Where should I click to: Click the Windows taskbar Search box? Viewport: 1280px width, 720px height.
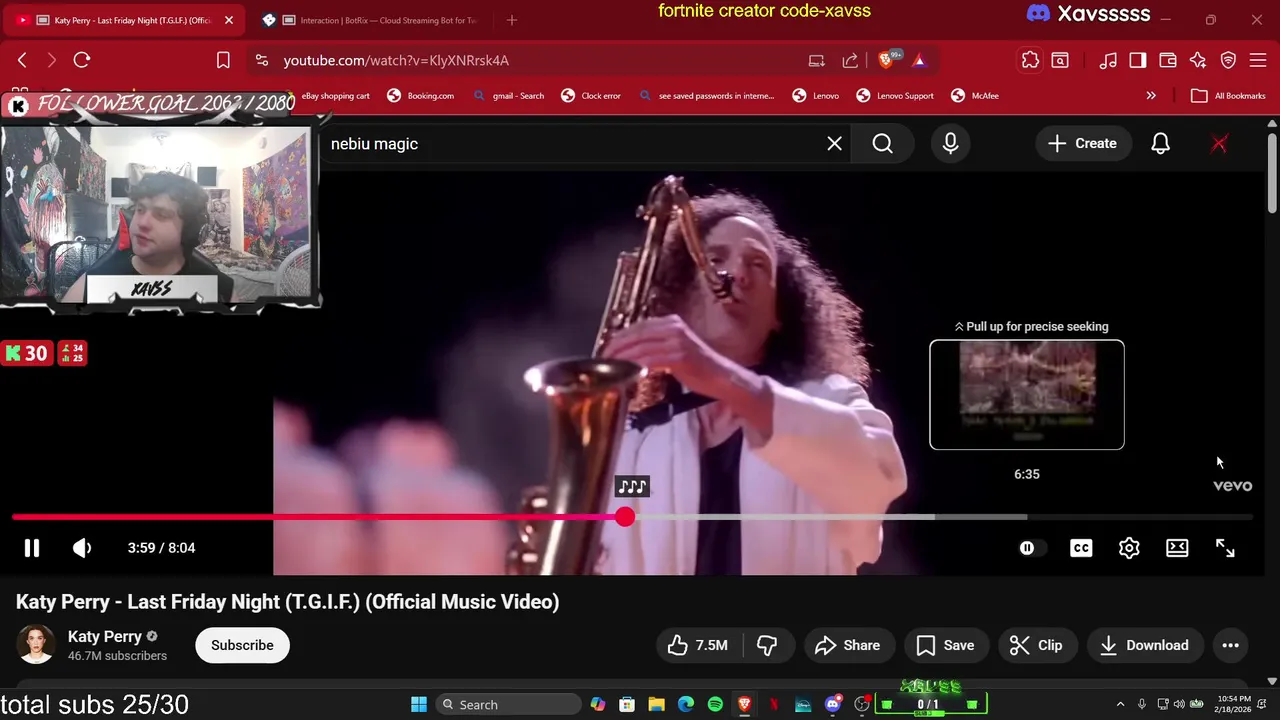(508, 704)
